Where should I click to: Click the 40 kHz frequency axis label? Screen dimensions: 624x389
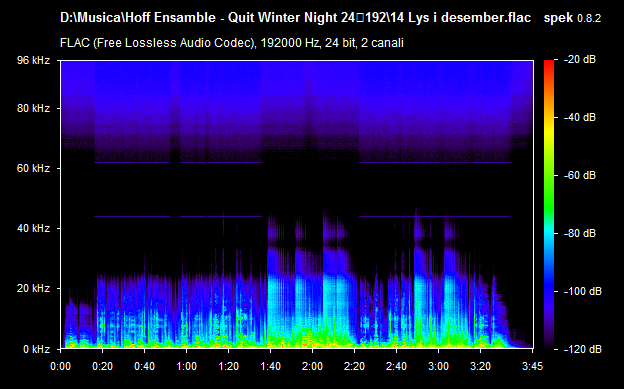33,229
